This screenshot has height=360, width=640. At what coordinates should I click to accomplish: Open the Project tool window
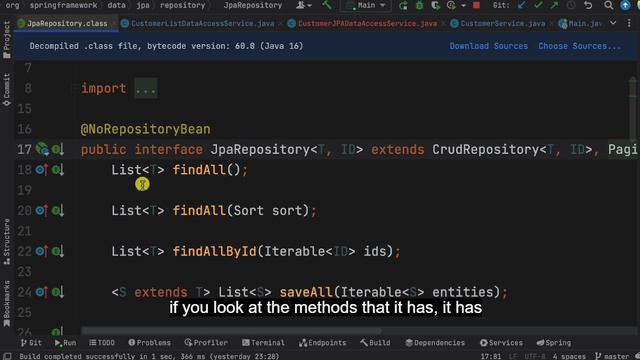click(x=7, y=40)
